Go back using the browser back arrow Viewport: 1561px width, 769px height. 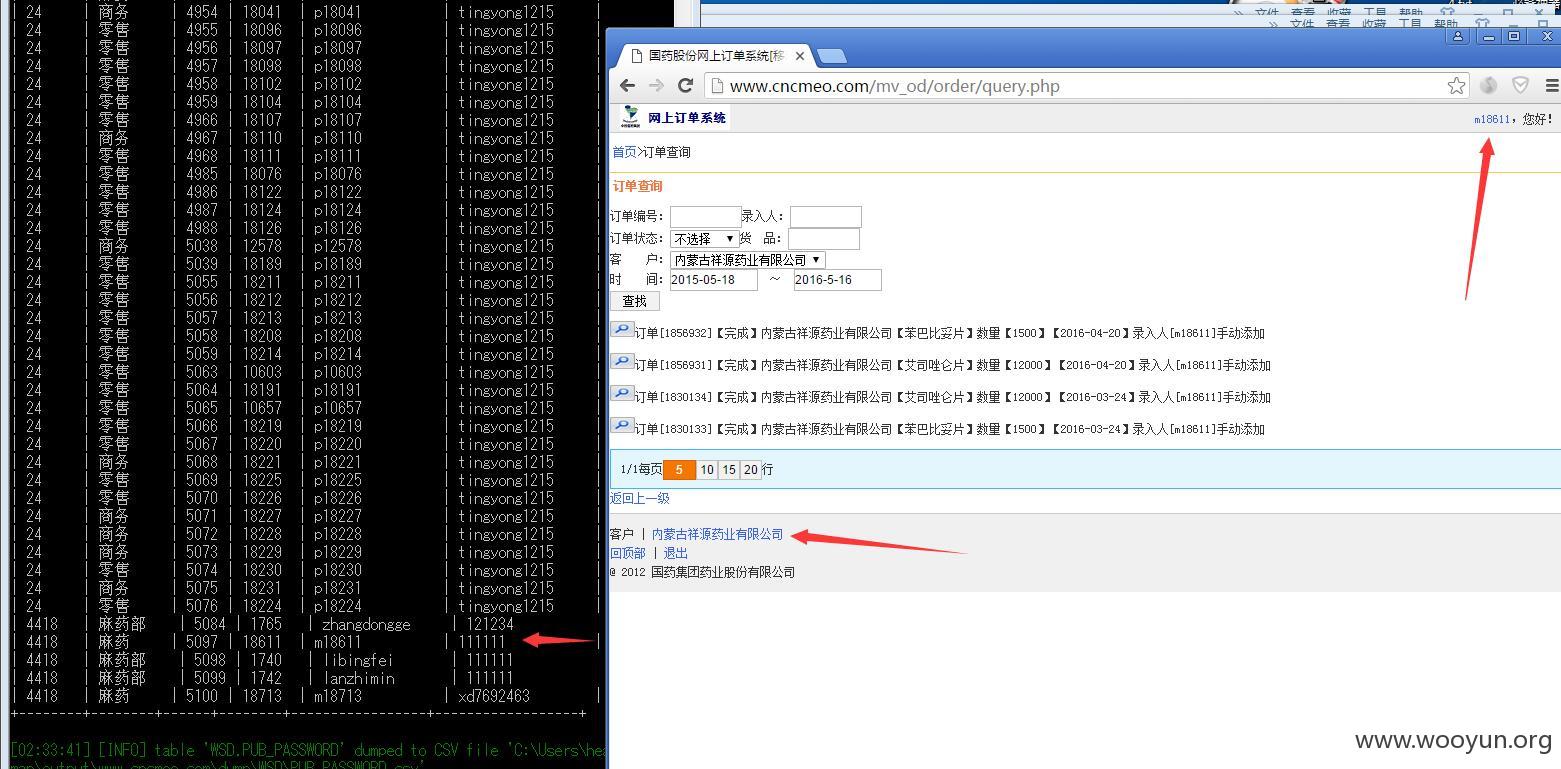tap(627, 86)
